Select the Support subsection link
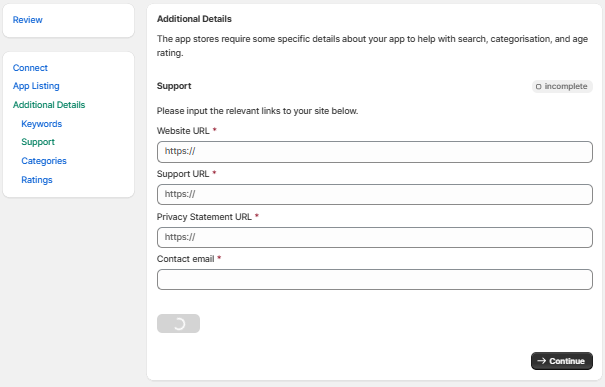This screenshot has width=605, height=387. [x=38, y=142]
